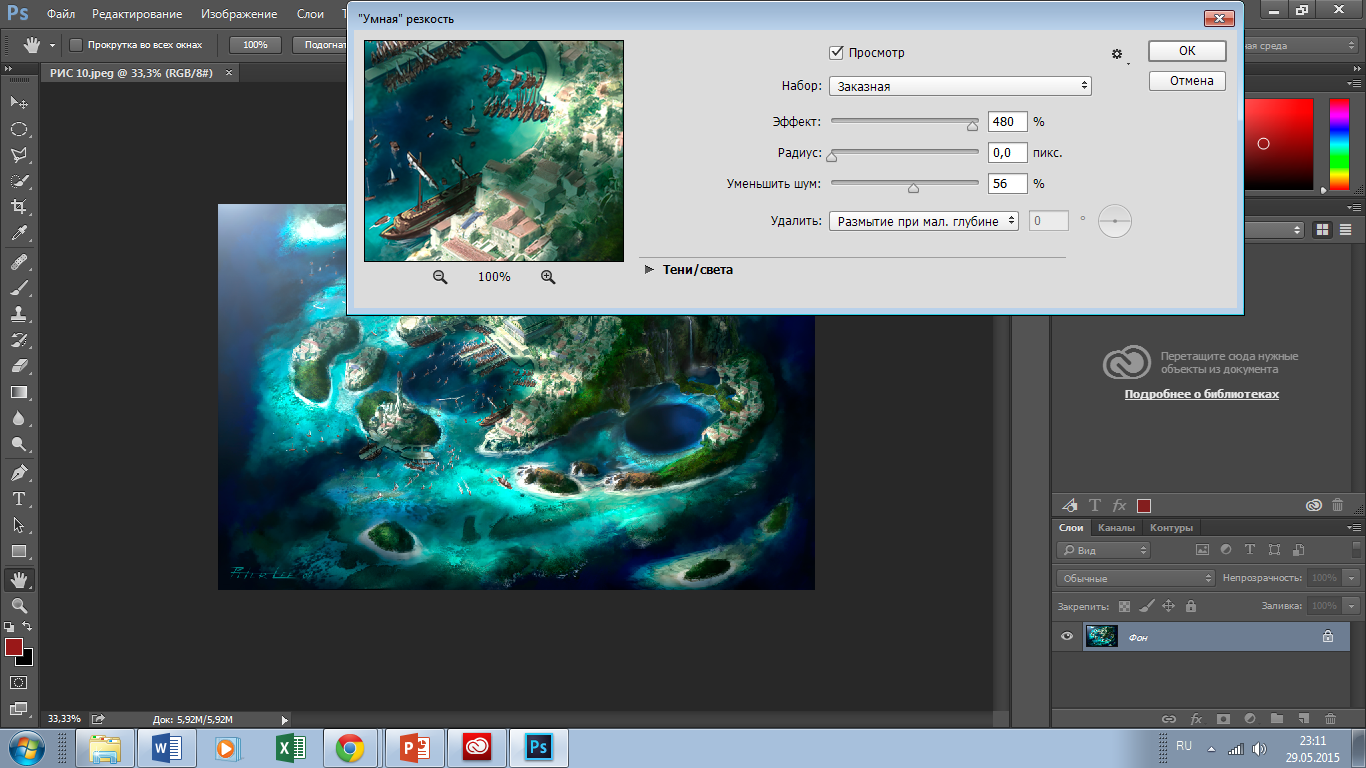Open layer filter Вид dropdown
The height and width of the screenshot is (768, 1366).
coord(1104,550)
